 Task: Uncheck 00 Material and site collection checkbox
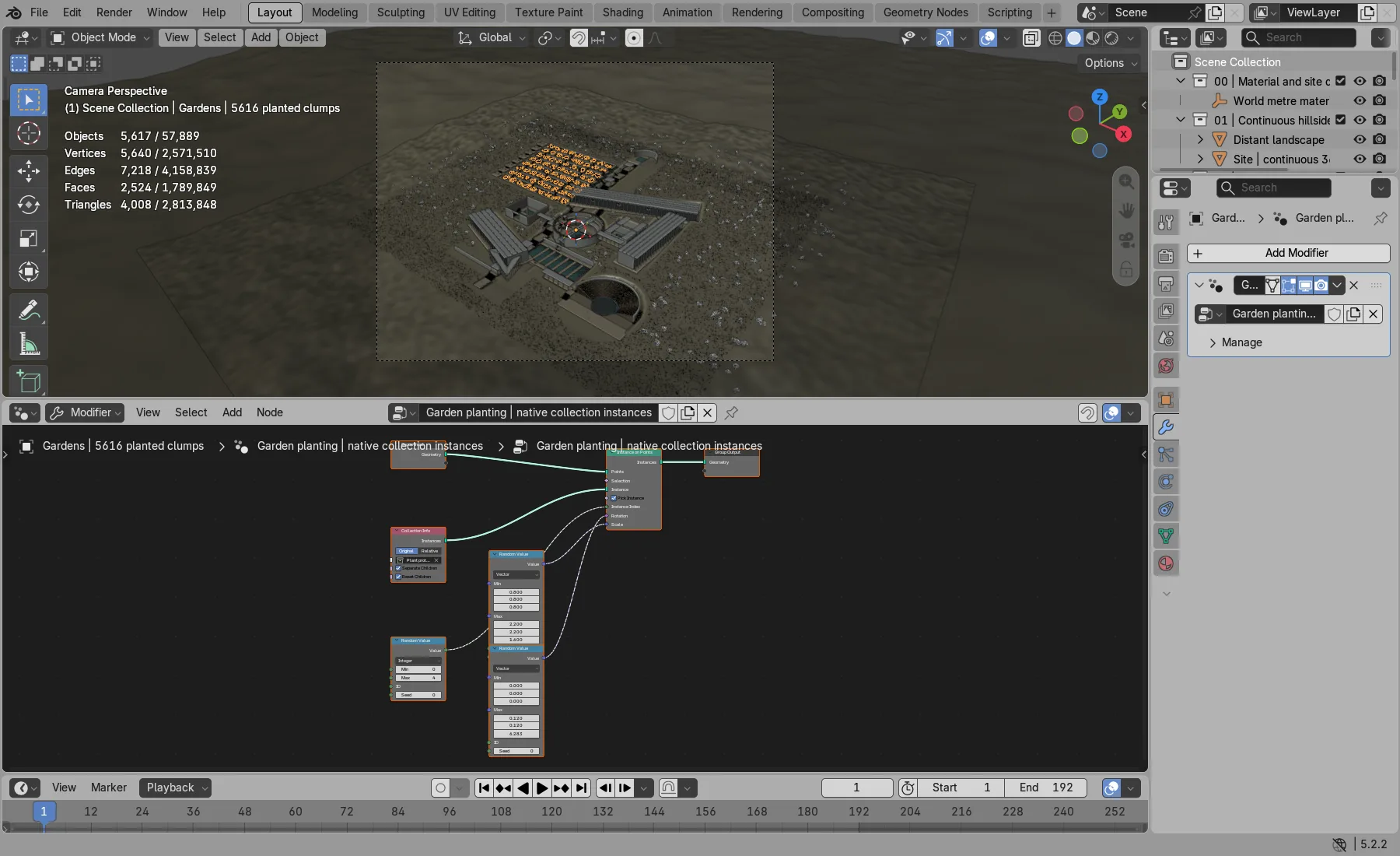click(1340, 81)
